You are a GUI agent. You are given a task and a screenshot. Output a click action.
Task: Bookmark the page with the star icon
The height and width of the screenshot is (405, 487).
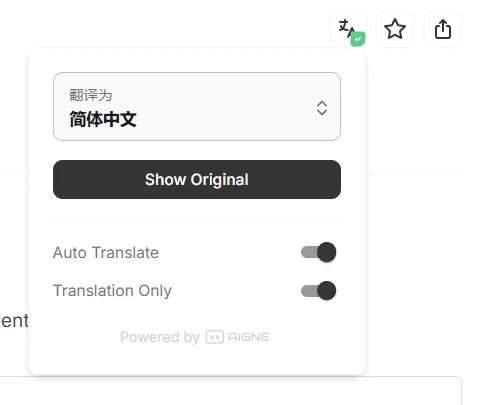pos(395,29)
